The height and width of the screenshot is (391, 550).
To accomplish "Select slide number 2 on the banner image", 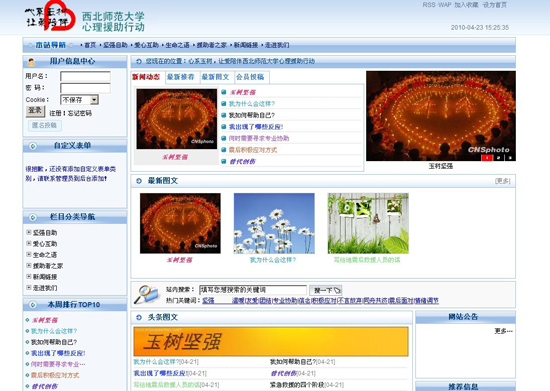I will point(498,158).
